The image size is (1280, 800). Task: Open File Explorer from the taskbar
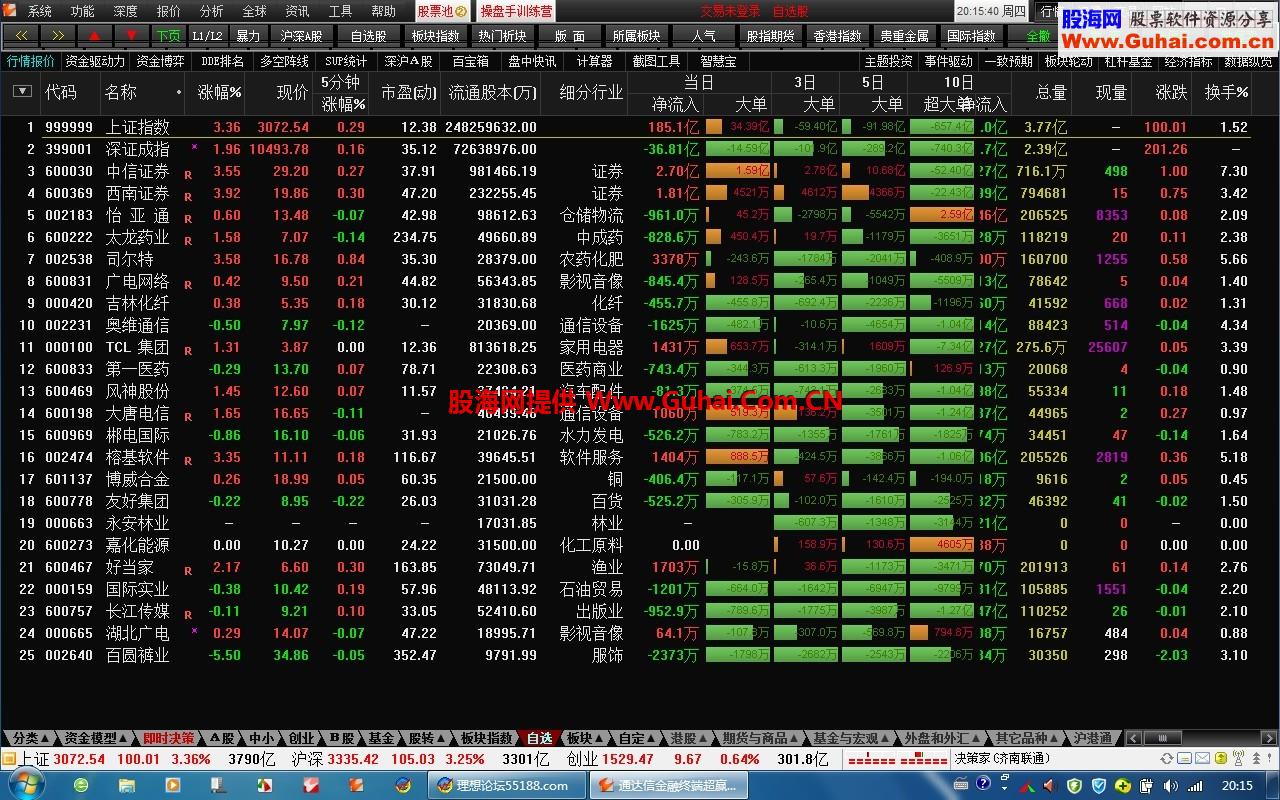tap(127, 785)
